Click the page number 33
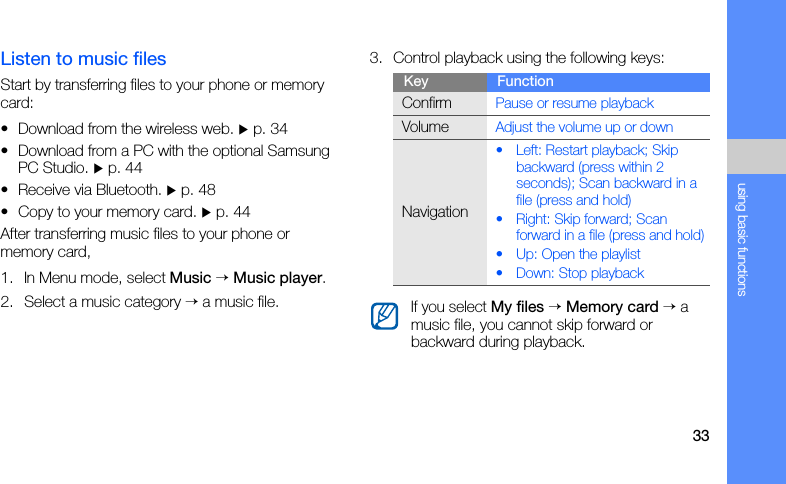 pyautogui.click(x=700, y=436)
